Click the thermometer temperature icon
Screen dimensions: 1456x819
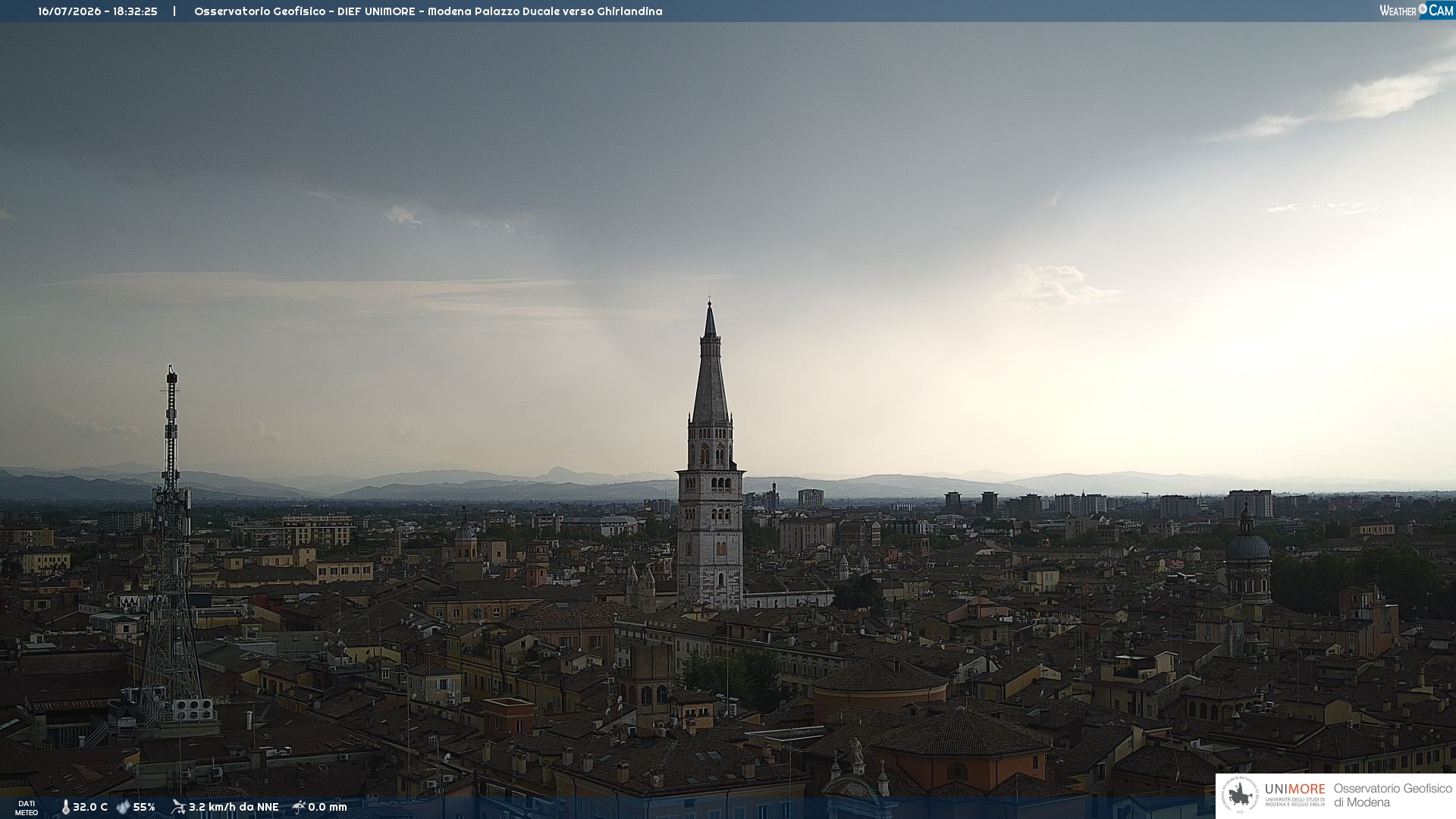click(x=65, y=807)
